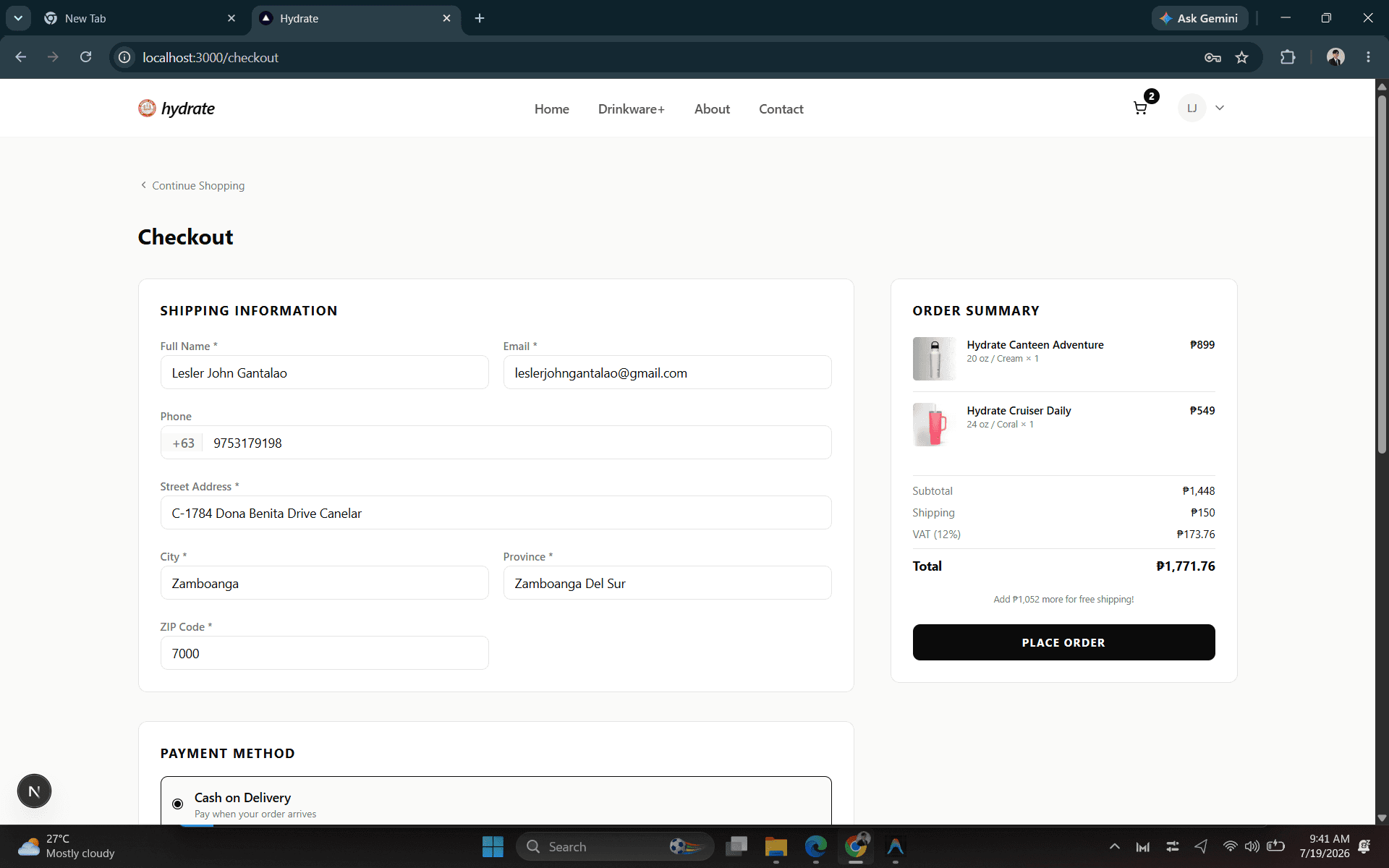Open the password manager key icon

click(1212, 57)
